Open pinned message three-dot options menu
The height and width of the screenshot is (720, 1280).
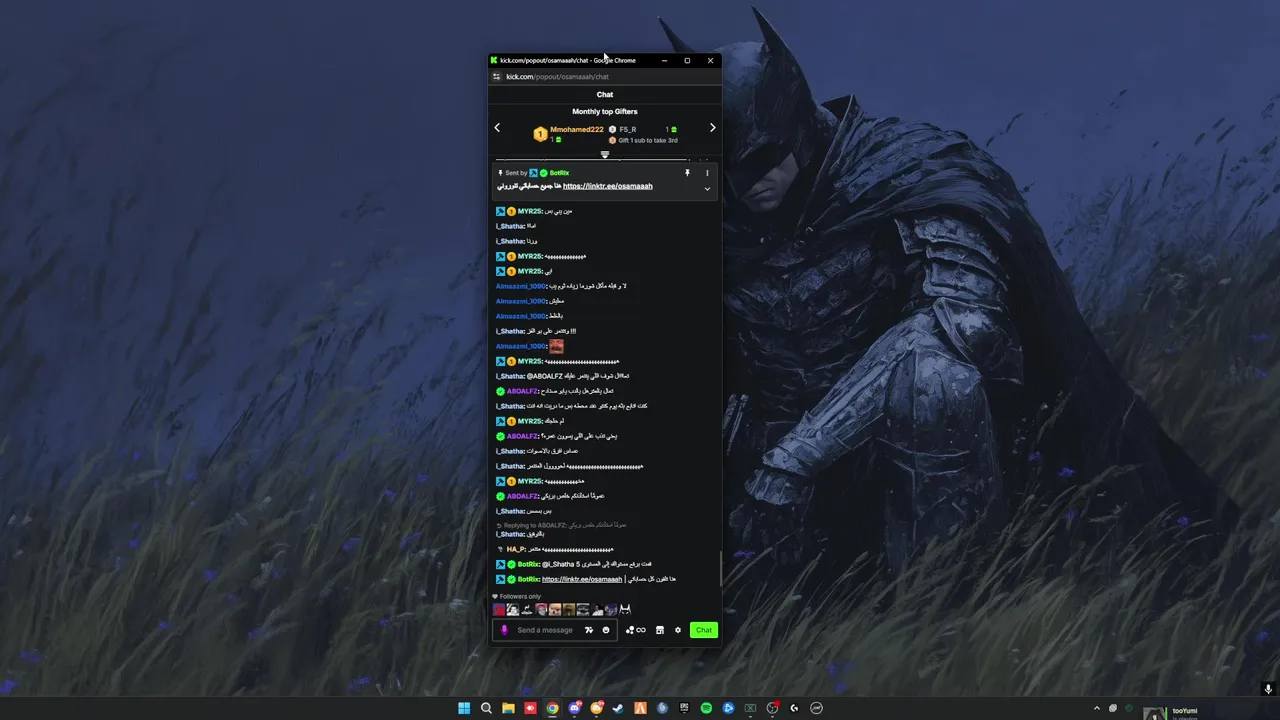[707, 173]
